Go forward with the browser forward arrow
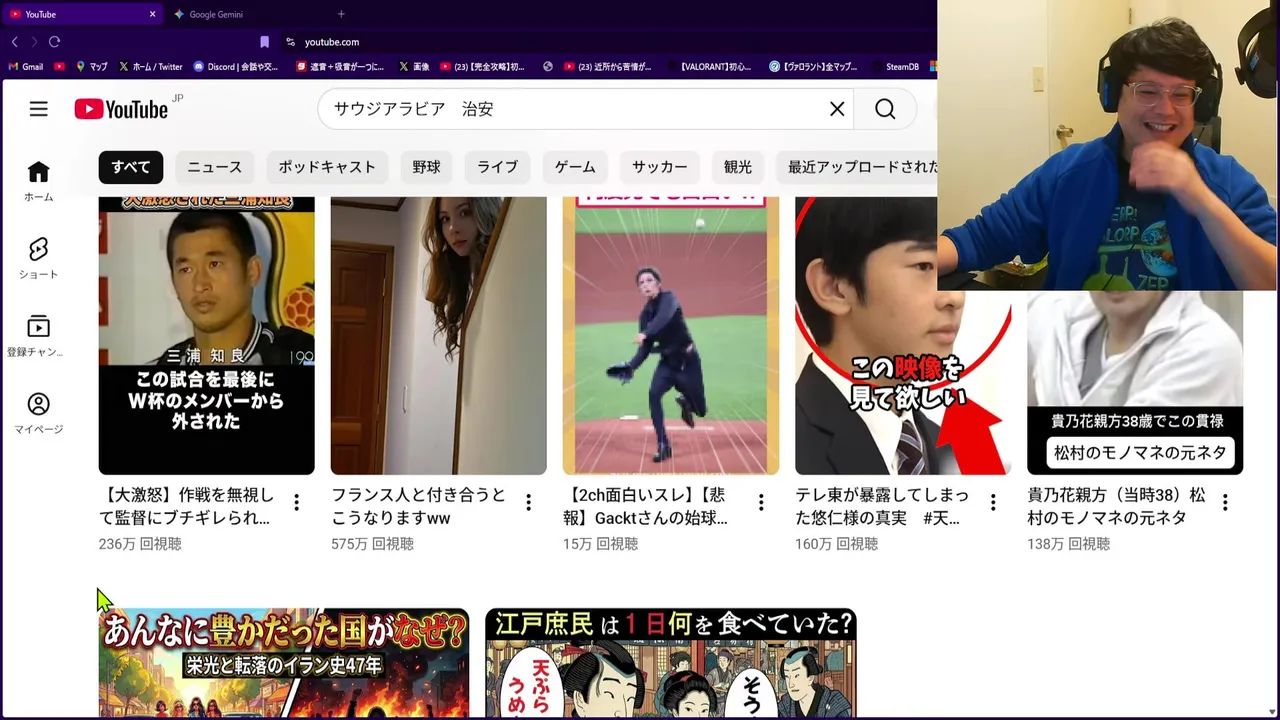The image size is (1280, 720). [34, 42]
